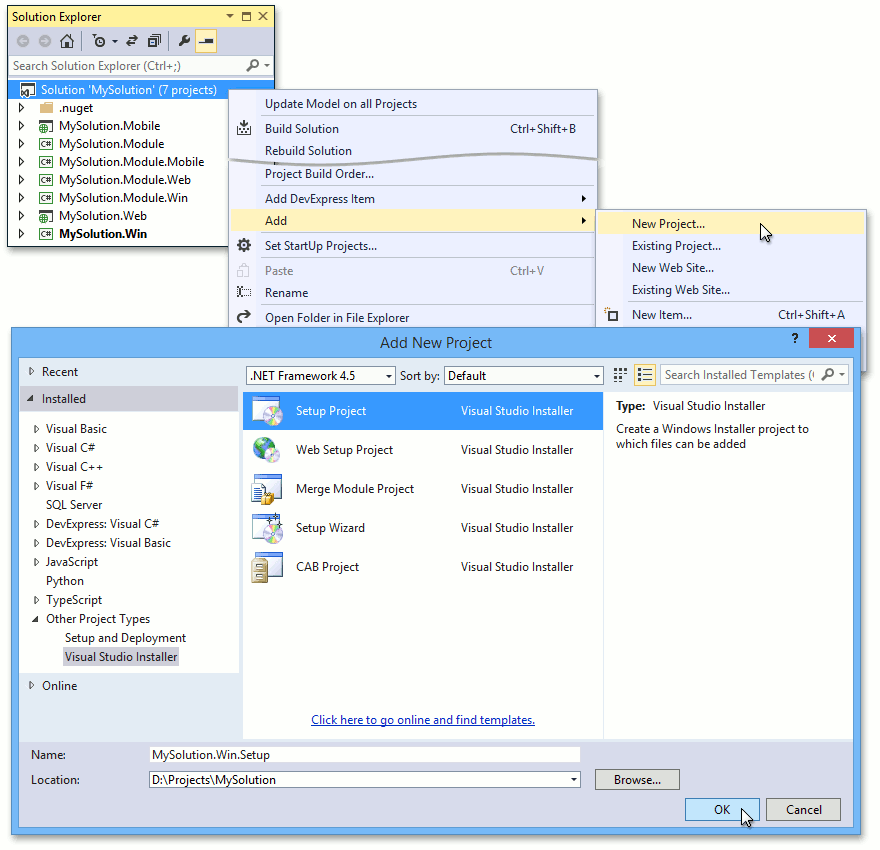Image resolution: width=880 pixels, height=850 pixels.
Task: Click the .nuget folder icon
Action: click(47, 108)
